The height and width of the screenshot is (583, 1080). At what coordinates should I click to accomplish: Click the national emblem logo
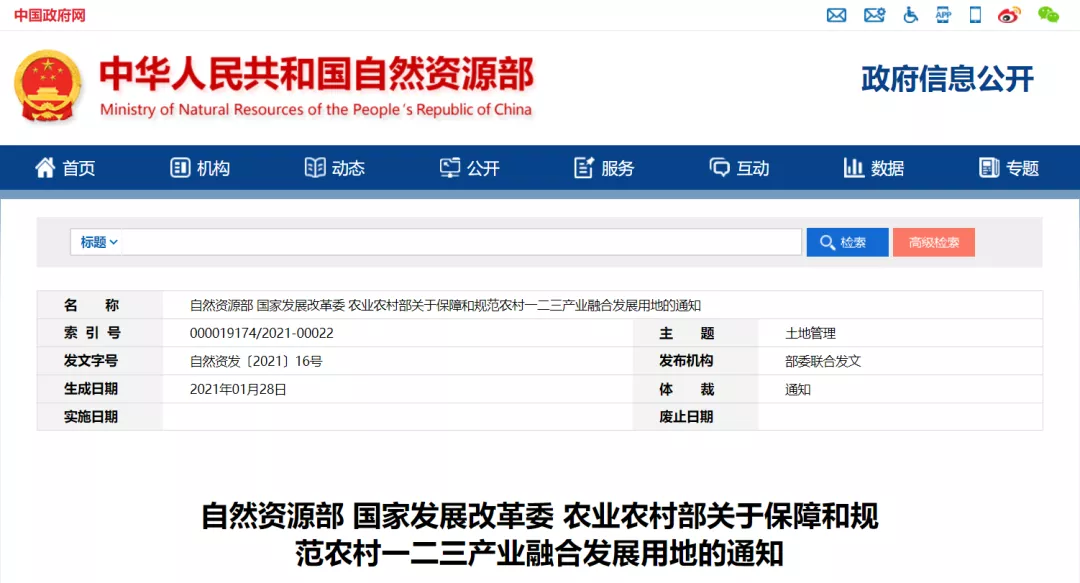(47, 86)
